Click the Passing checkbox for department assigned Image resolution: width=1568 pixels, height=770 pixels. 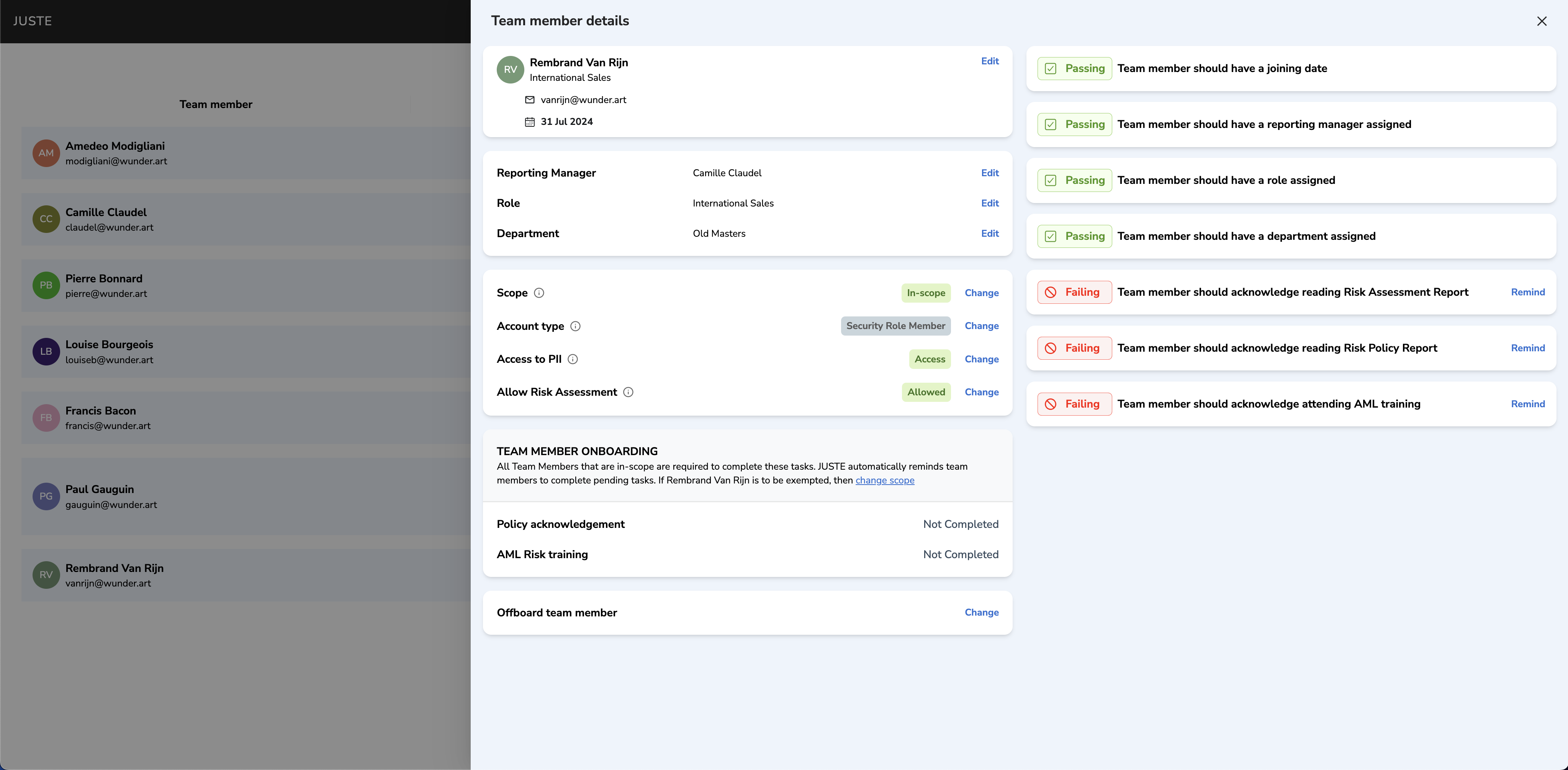1051,236
